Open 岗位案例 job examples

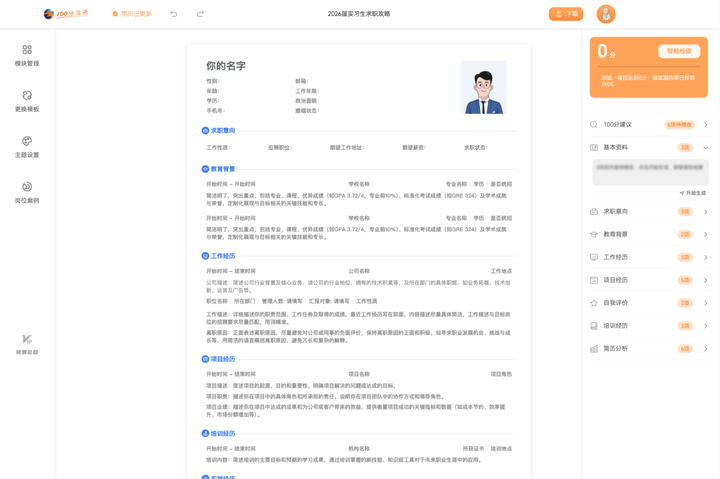27,193
